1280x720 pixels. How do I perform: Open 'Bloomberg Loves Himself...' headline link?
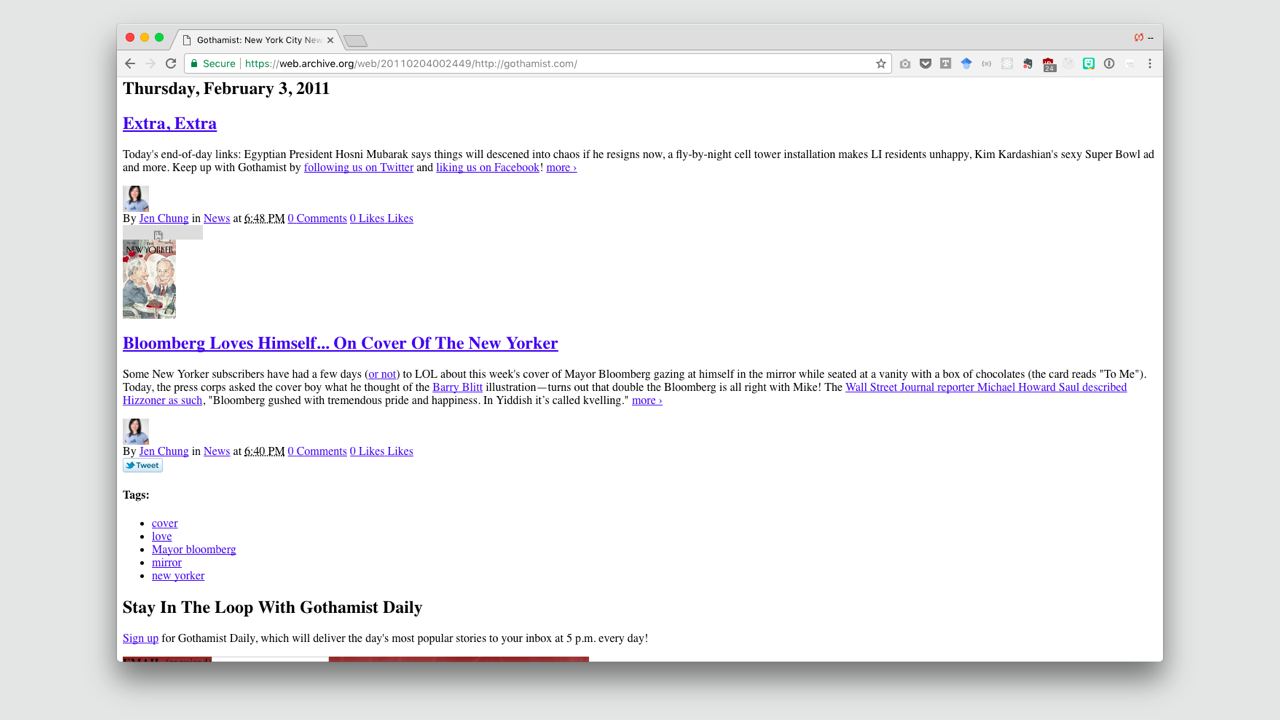coord(340,343)
